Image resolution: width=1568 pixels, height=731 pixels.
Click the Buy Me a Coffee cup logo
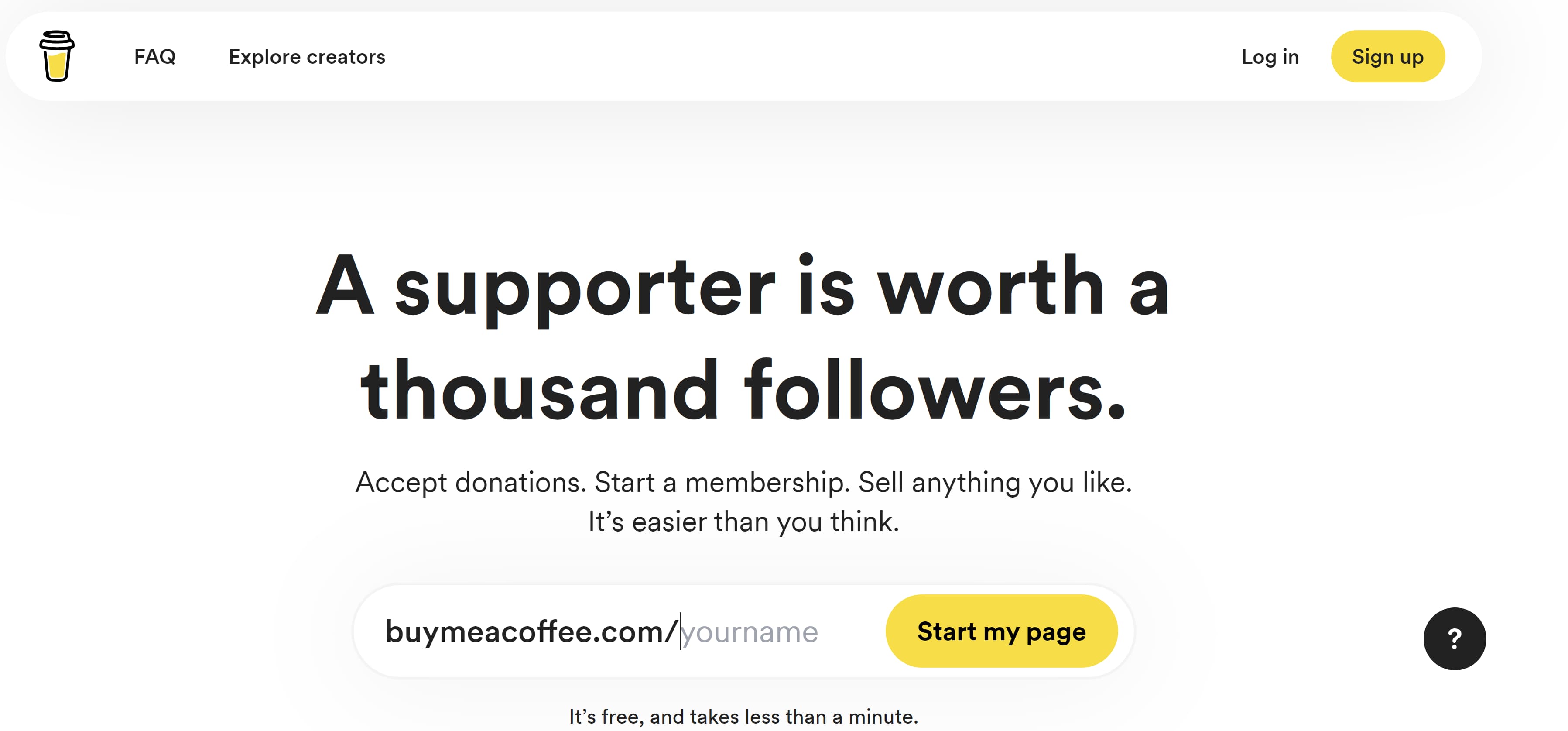(x=57, y=56)
